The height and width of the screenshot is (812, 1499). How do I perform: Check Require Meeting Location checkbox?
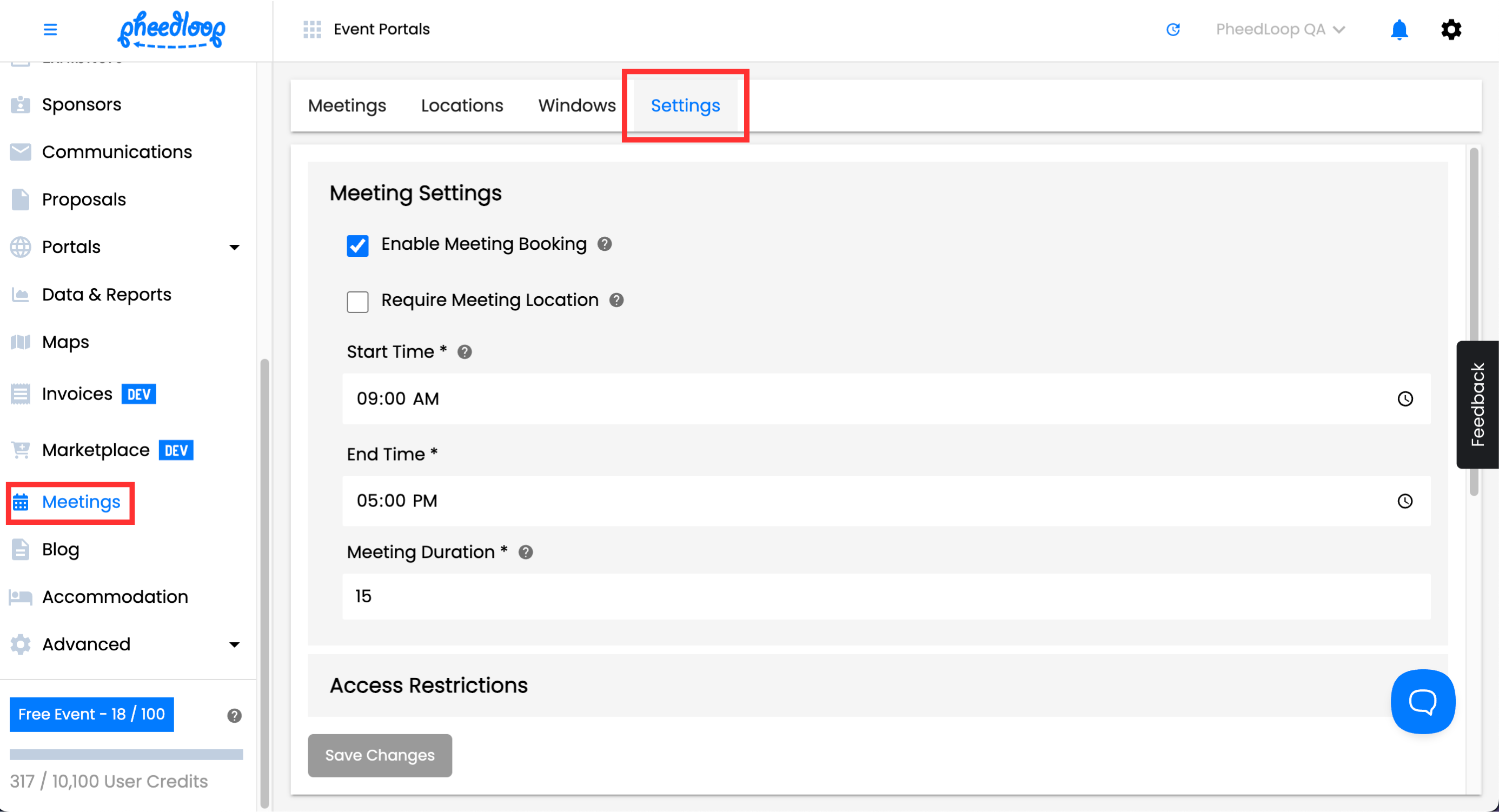pos(357,301)
